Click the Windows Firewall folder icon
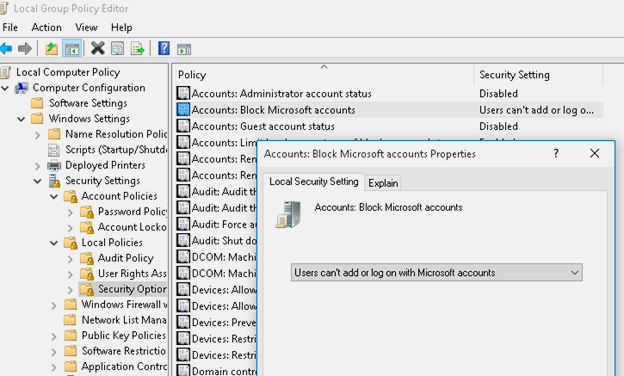Screen dimensions: 624x376 coord(70,305)
